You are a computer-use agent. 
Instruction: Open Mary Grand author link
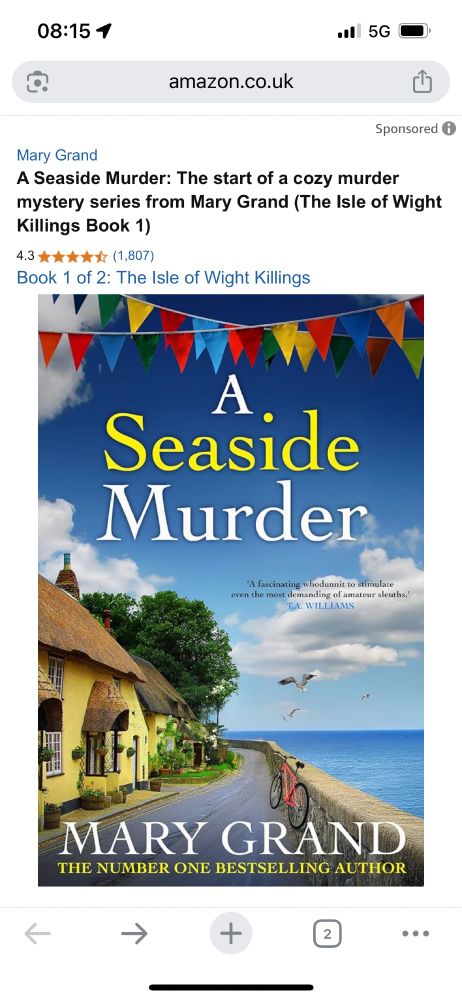[x=57, y=155]
